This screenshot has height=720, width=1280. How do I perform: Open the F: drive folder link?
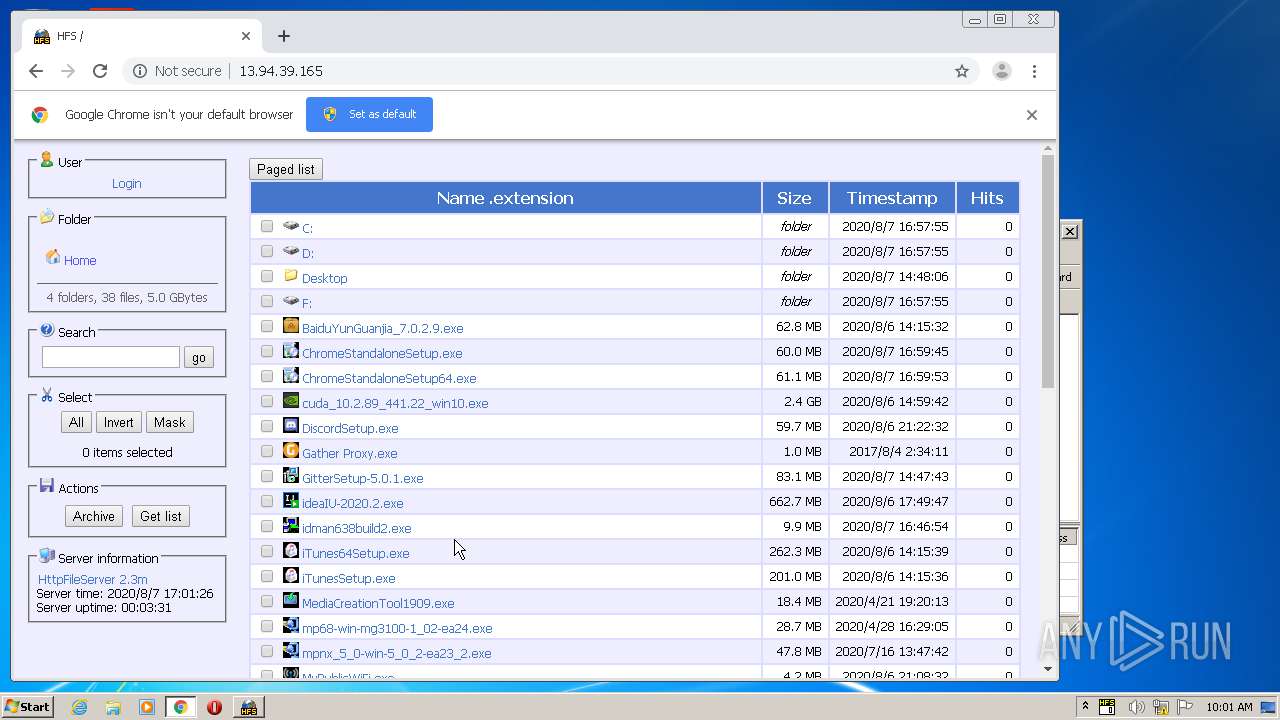coord(307,303)
